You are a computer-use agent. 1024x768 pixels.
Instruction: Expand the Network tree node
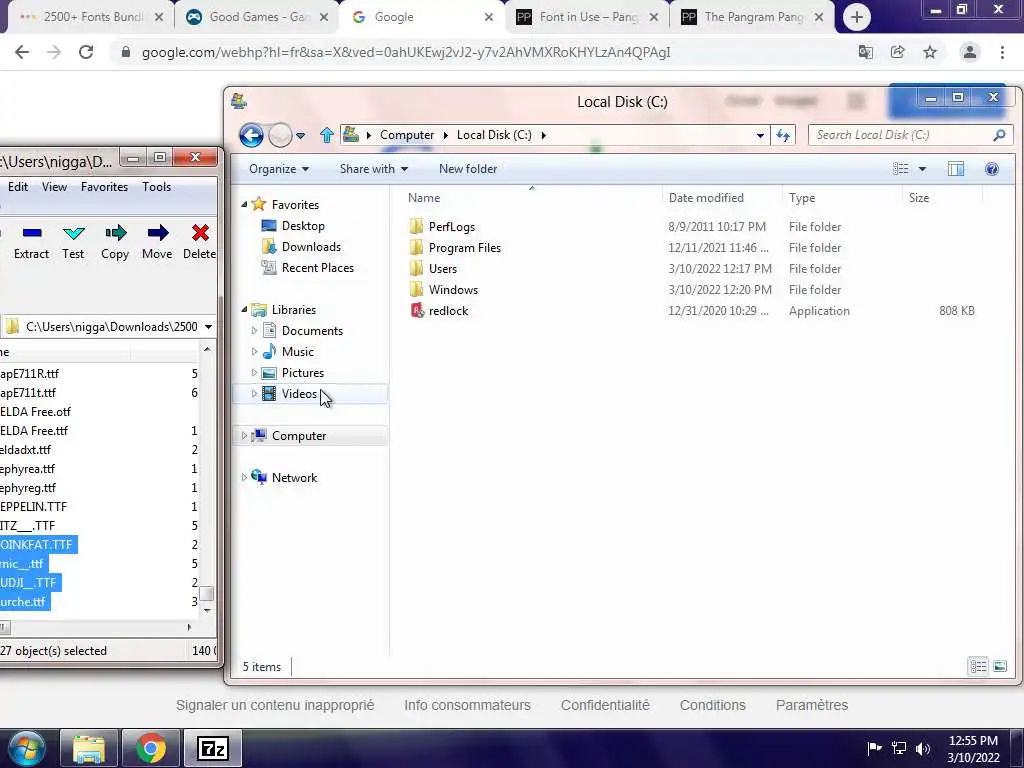(x=244, y=477)
